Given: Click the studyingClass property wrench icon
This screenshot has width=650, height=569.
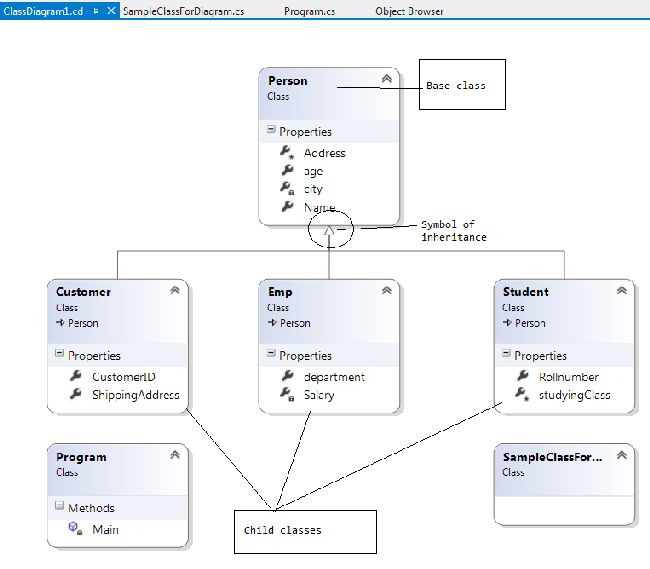Looking at the screenshot, I should (522, 394).
